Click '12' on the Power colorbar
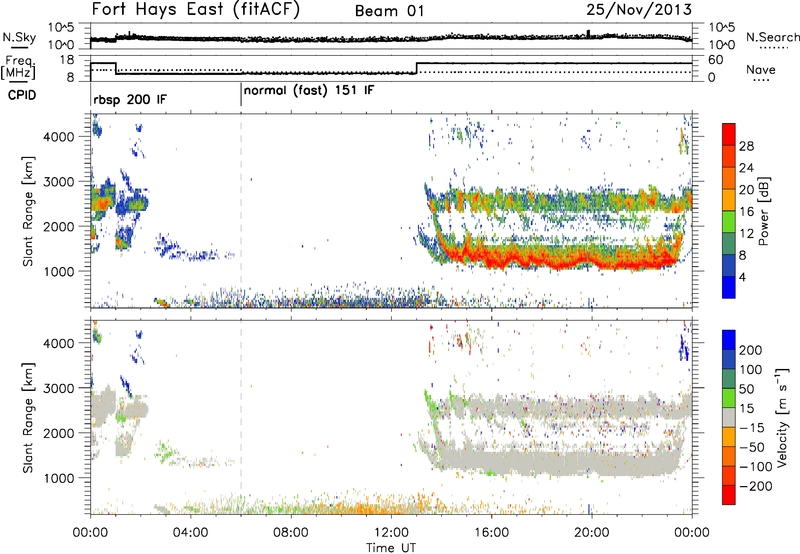This screenshot has height=554, width=800. (x=746, y=233)
